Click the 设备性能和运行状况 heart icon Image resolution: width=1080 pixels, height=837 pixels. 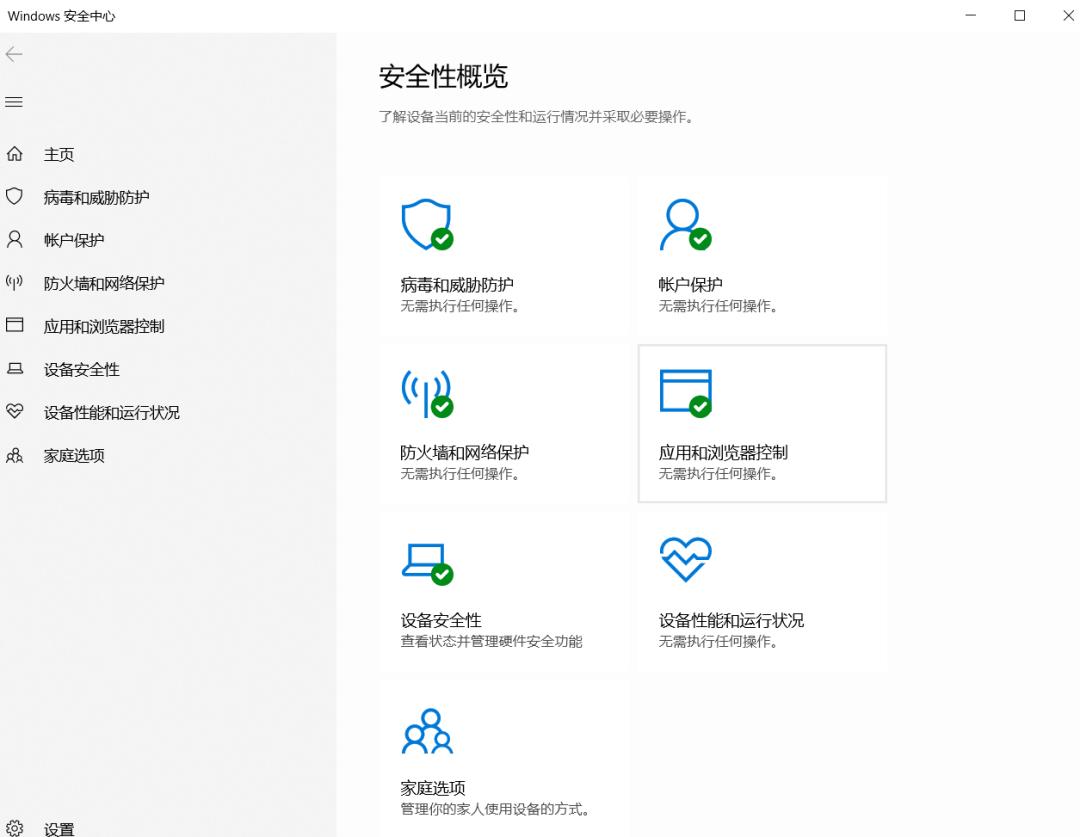coord(685,558)
